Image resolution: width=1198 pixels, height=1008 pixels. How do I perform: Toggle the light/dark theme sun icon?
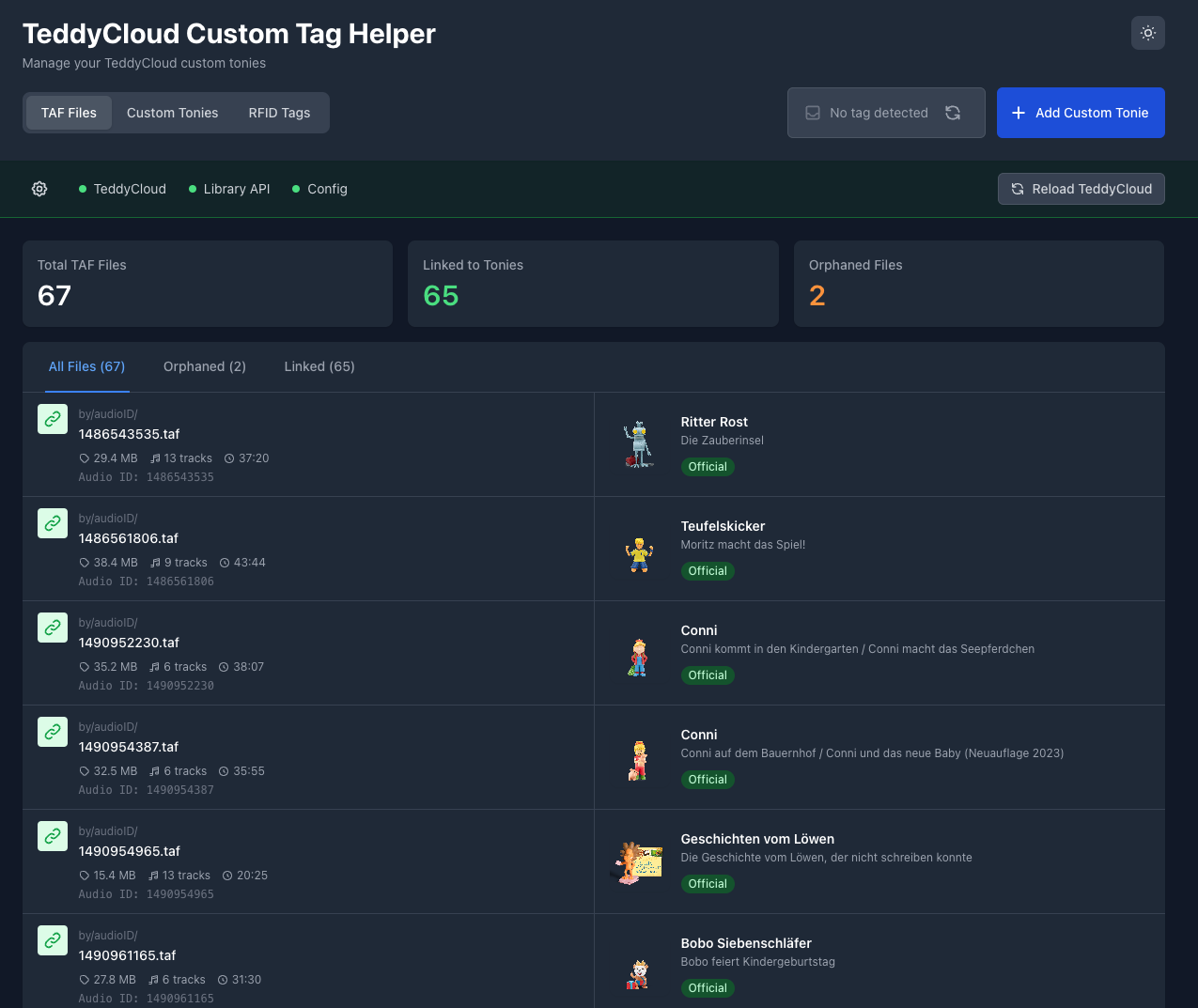coord(1147,33)
